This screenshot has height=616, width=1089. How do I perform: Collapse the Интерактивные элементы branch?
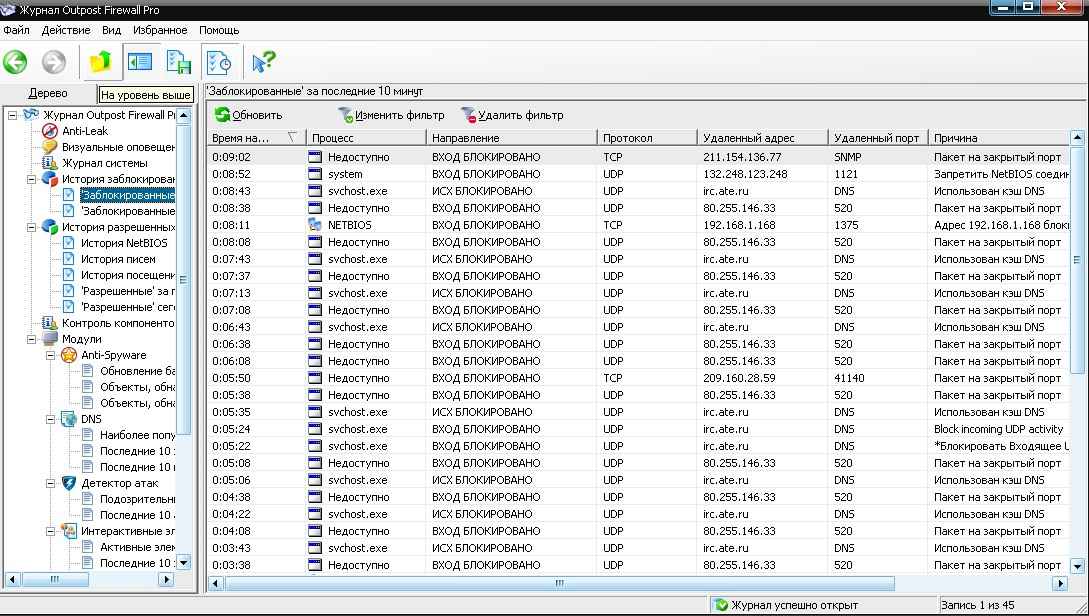[x=51, y=531]
